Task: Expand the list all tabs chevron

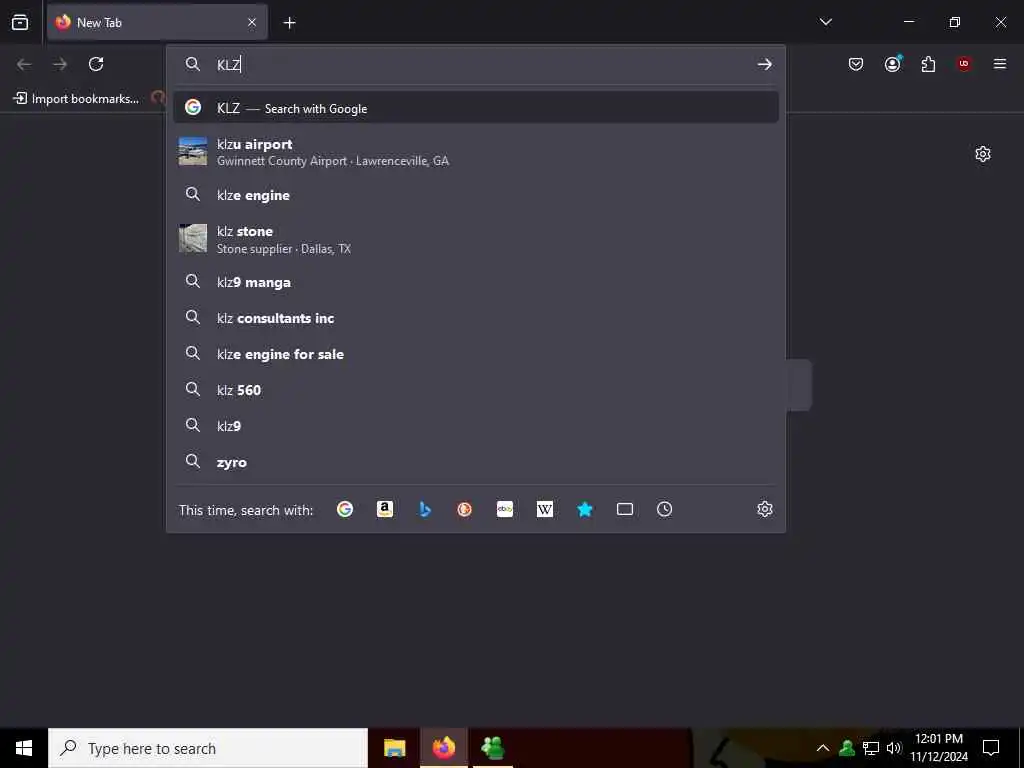Action: click(x=825, y=22)
